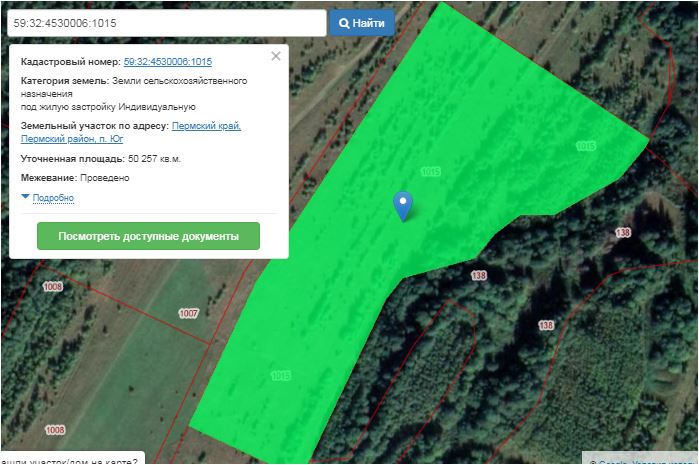Image resolution: width=699 pixels, height=465 pixels.
Task: Click the 1015 label nearest the blue pin
Action: tap(431, 172)
